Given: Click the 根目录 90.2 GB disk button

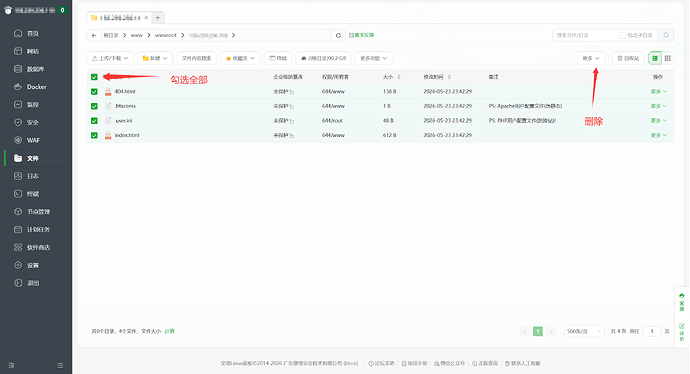Looking at the screenshot, I should (323, 58).
